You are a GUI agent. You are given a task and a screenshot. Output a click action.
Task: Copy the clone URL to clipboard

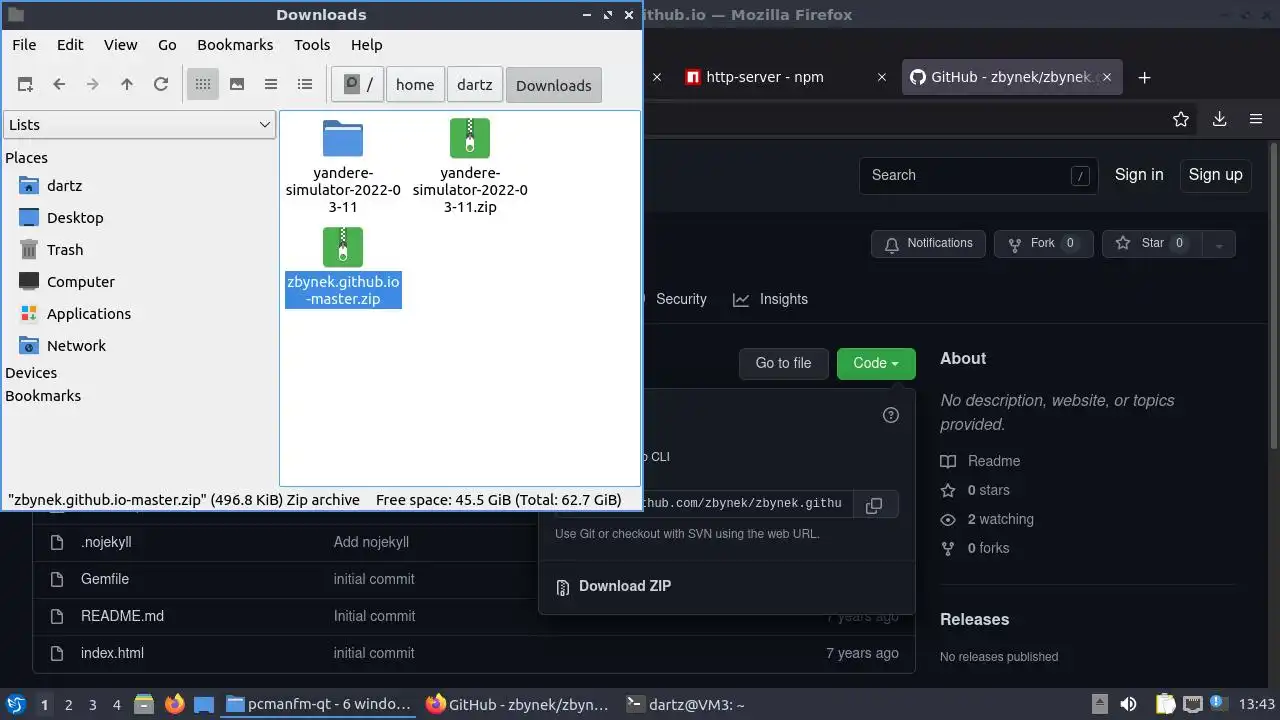pyautogui.click(x=874, y=505)
